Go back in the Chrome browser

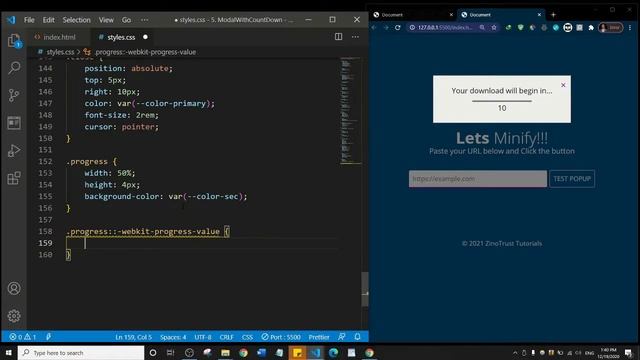pos(374,27)
